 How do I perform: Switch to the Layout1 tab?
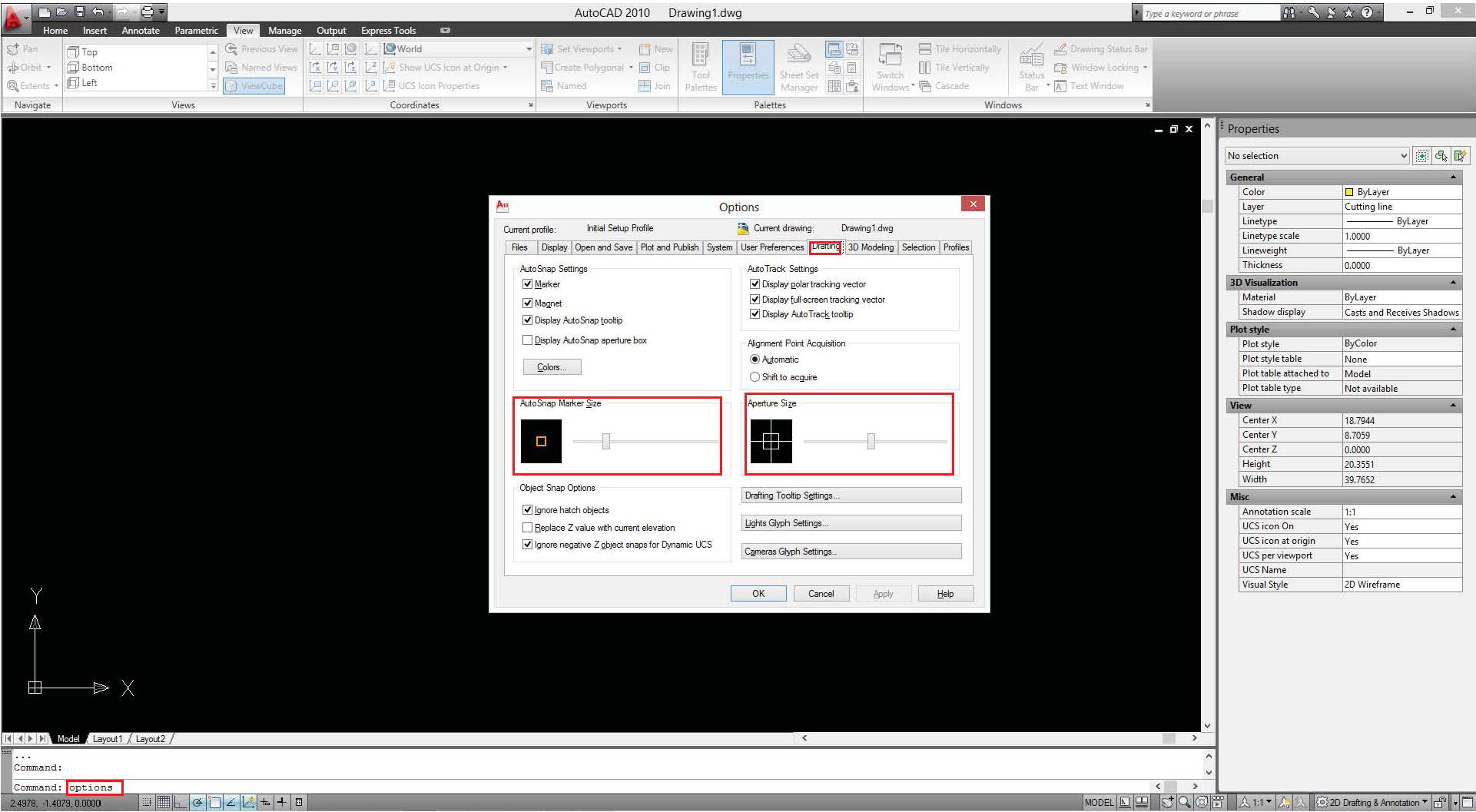[107, 739]
